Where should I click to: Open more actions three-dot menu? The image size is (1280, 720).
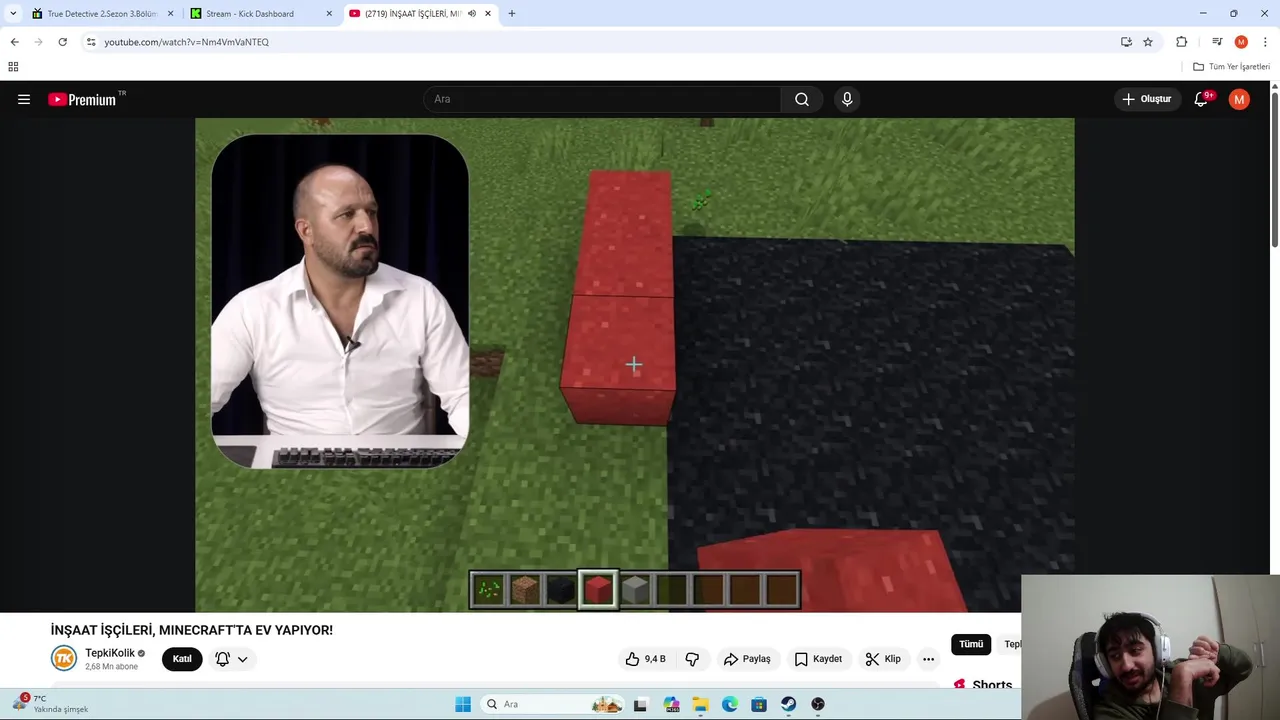tap(928, 659)
